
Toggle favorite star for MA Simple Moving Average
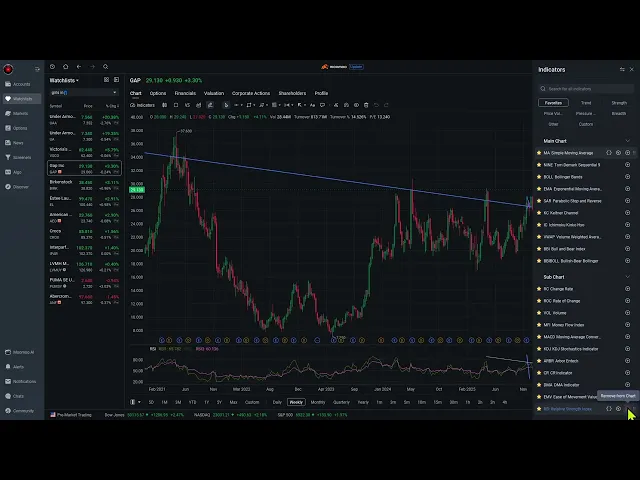point(539,153)
